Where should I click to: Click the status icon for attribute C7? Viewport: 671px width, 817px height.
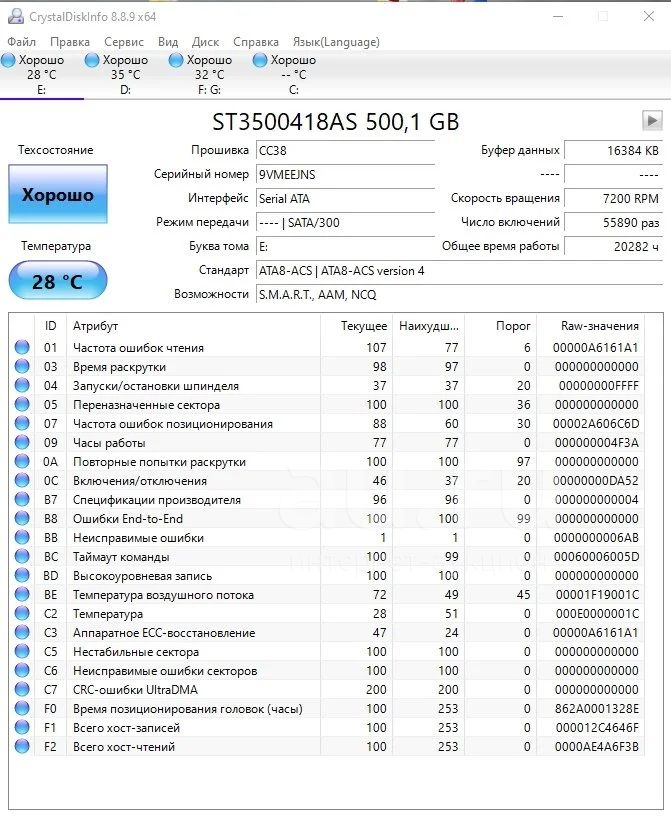tap(22, 689)
